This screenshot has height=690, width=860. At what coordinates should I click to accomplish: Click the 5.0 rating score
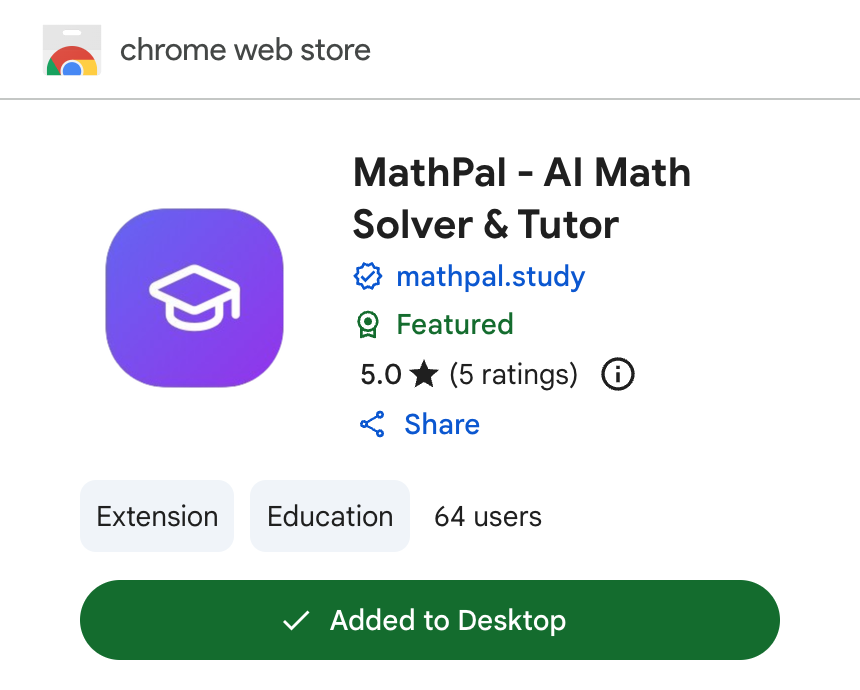click(380, 375)
